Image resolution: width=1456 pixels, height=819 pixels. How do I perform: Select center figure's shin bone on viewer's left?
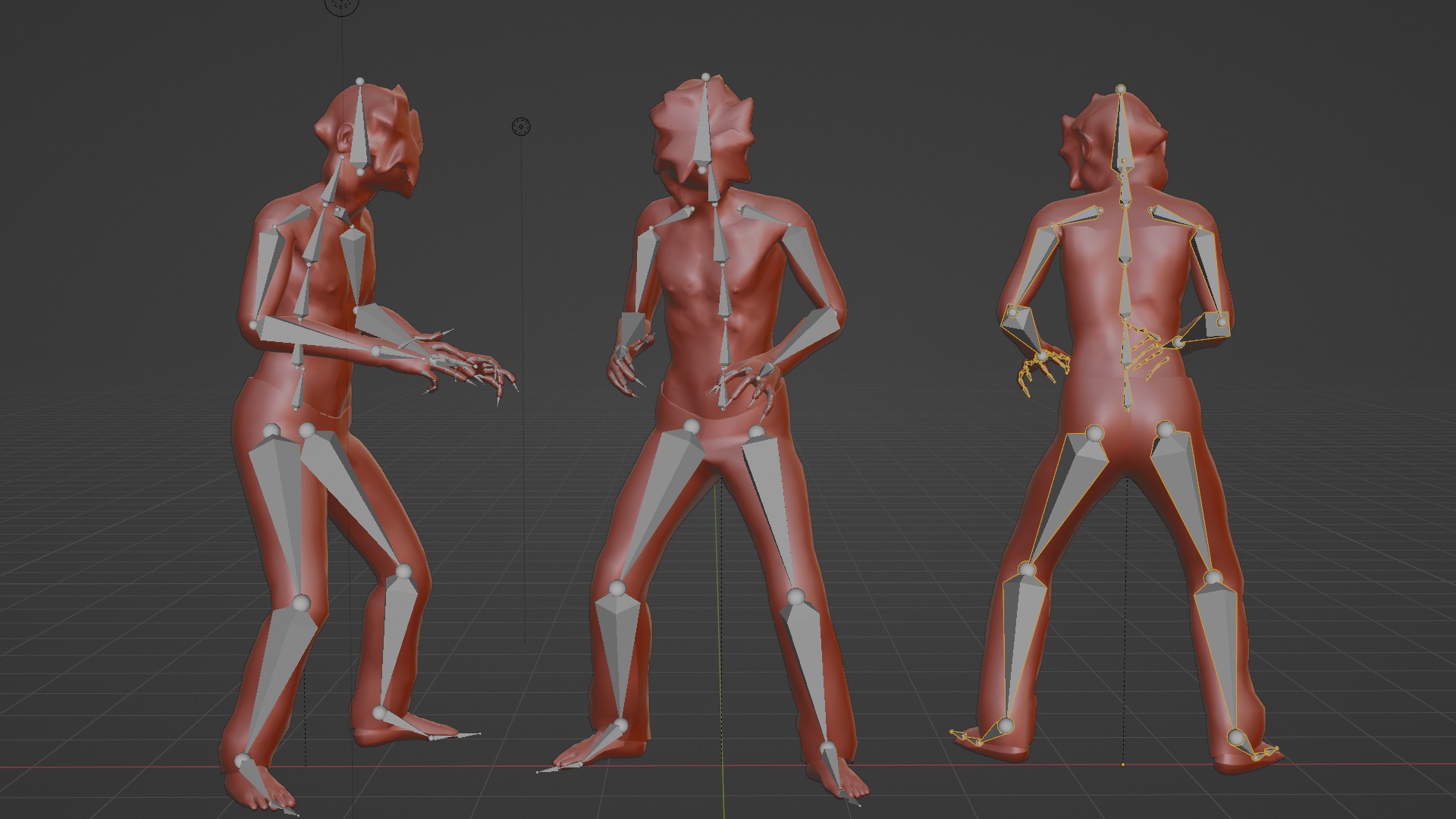click(x=619, y=656)
